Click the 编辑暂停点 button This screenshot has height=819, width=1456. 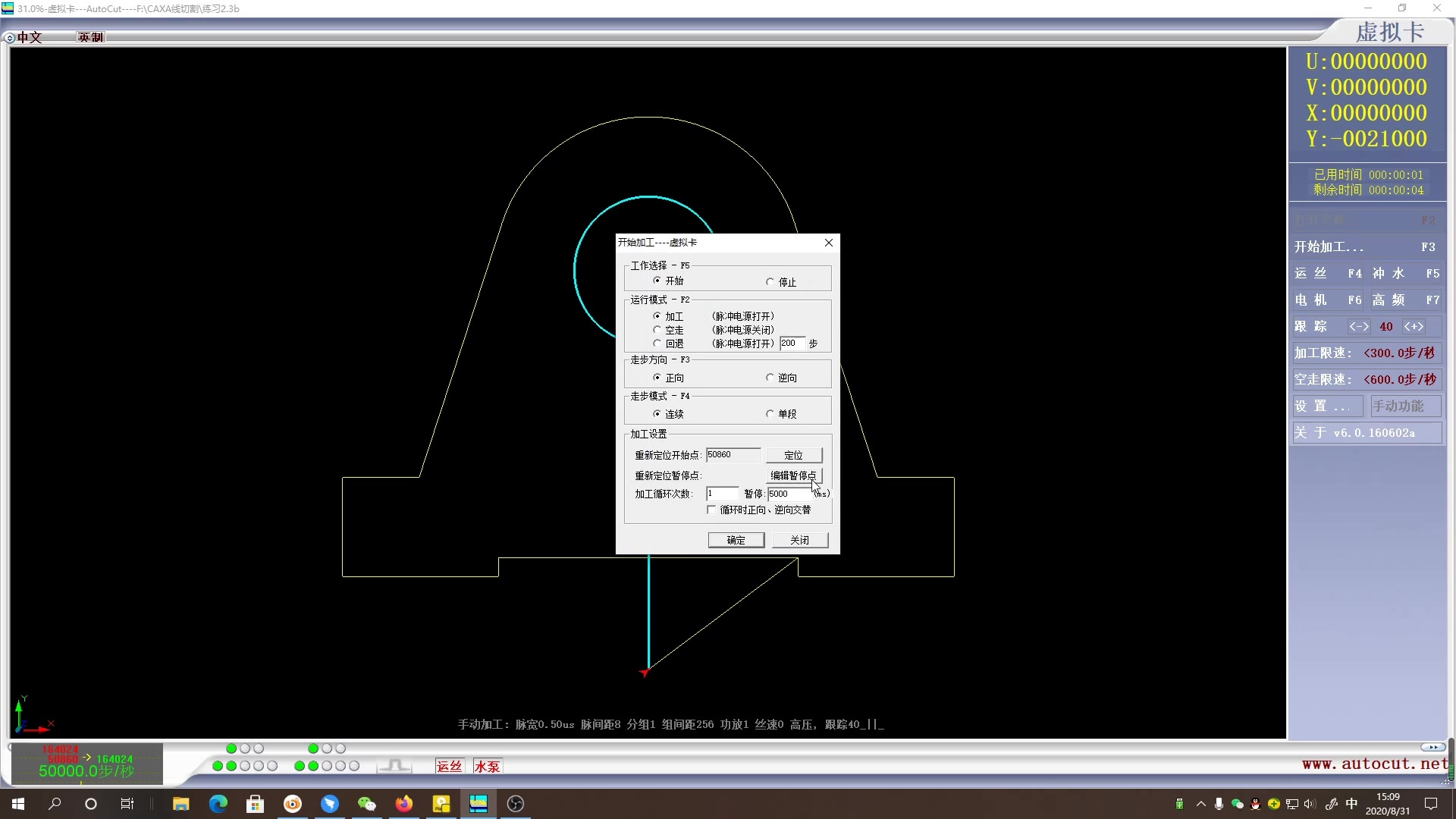793,474
